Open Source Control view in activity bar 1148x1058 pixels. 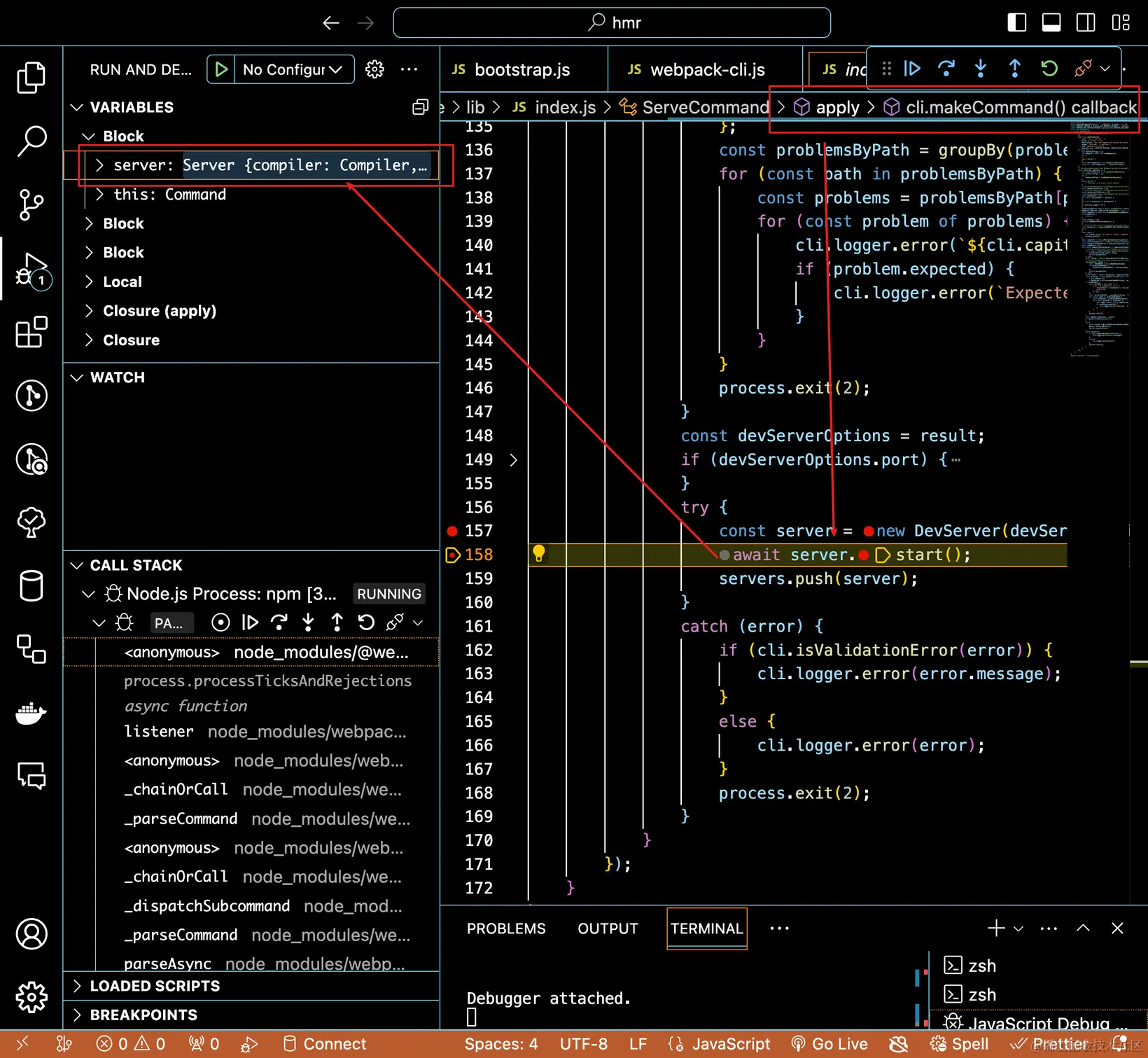click(31, 204)
